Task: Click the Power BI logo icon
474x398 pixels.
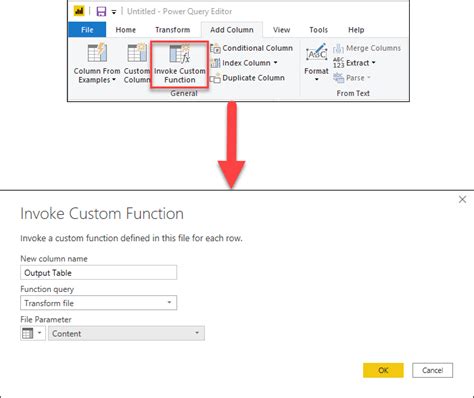Action: (79, 11)
